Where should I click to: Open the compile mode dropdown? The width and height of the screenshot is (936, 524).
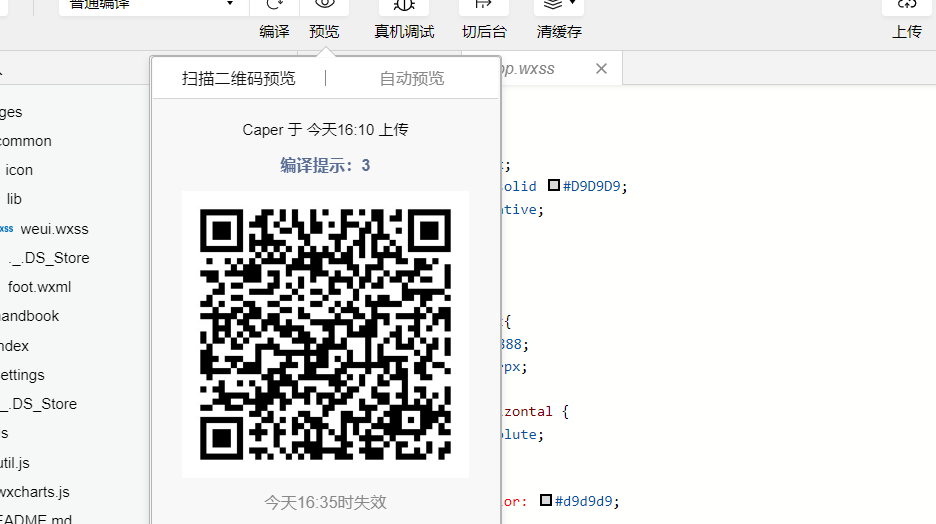tap(154, 5)
